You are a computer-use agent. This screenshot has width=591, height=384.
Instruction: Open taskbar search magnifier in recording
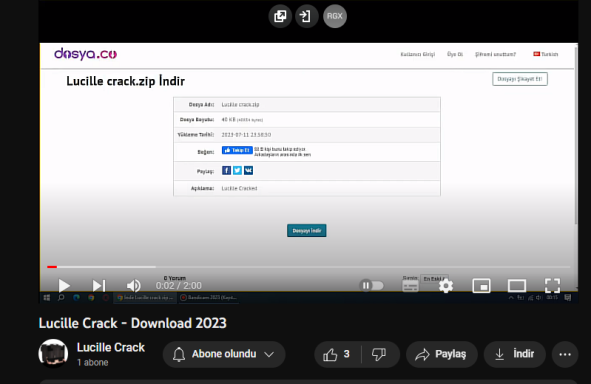(x=61, y=298)
